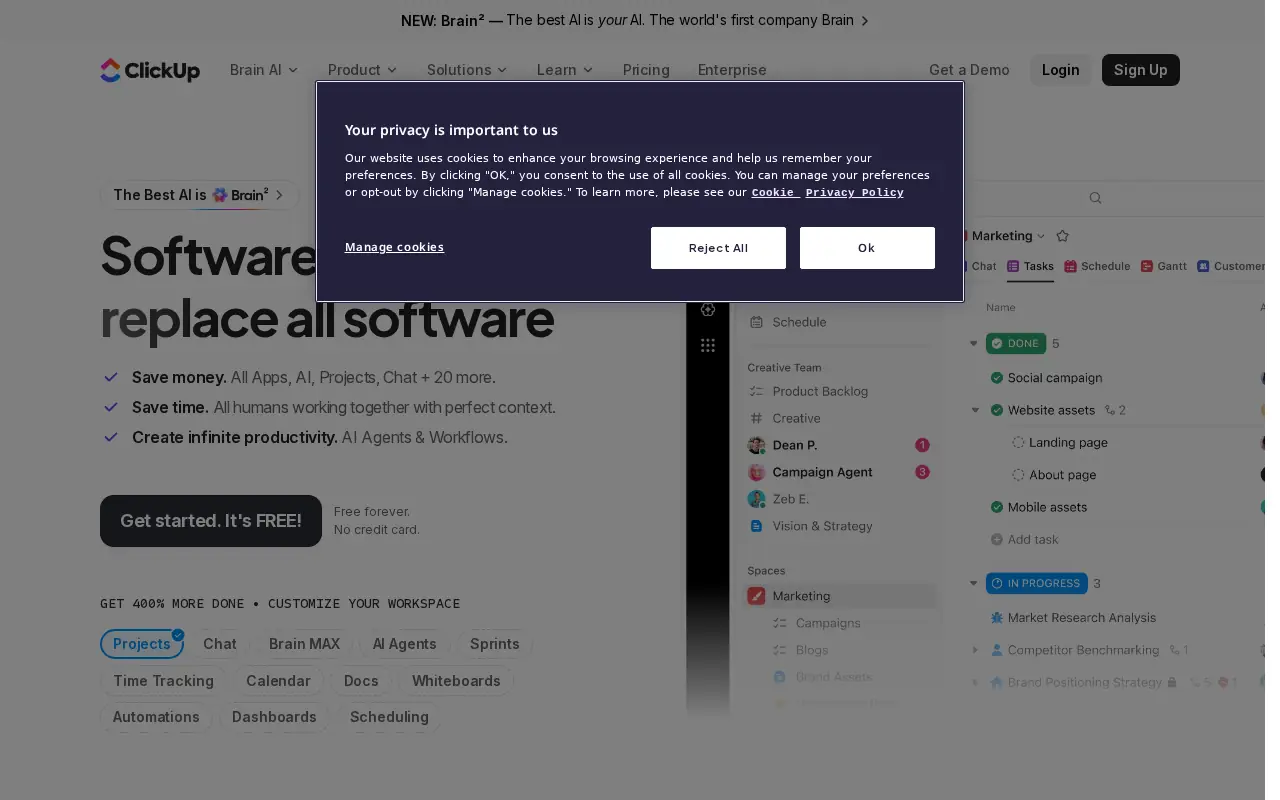Open Dean P. avatar chat

(x=757, y=445)
